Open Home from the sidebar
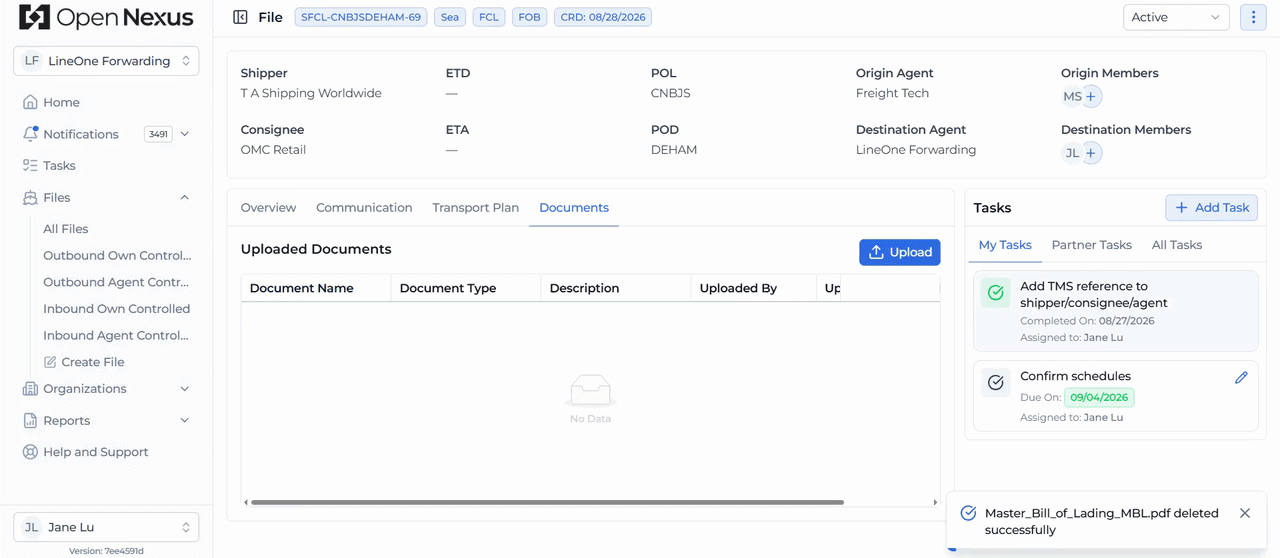 click(61, 102)
